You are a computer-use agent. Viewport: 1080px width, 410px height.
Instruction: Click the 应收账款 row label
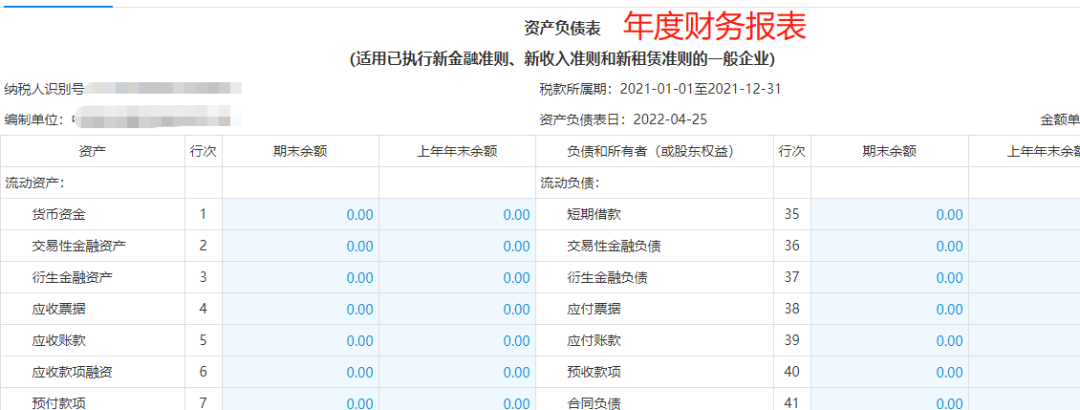tap(59, 340)
